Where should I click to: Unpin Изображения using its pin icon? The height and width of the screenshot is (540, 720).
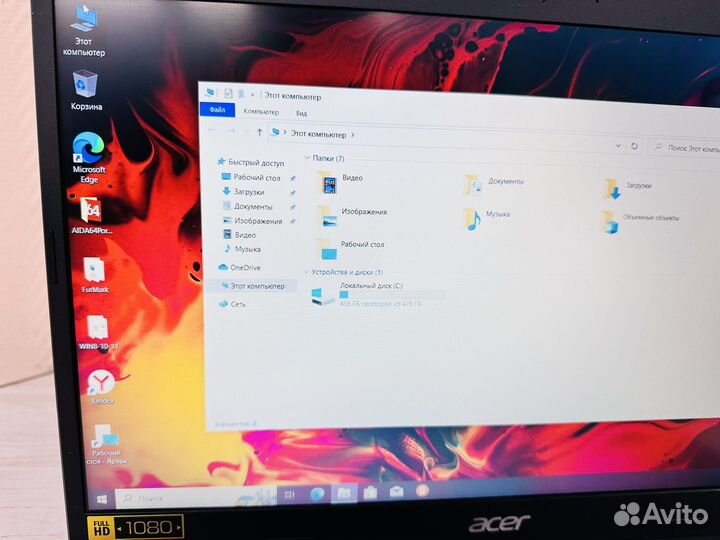coord(292,221)
